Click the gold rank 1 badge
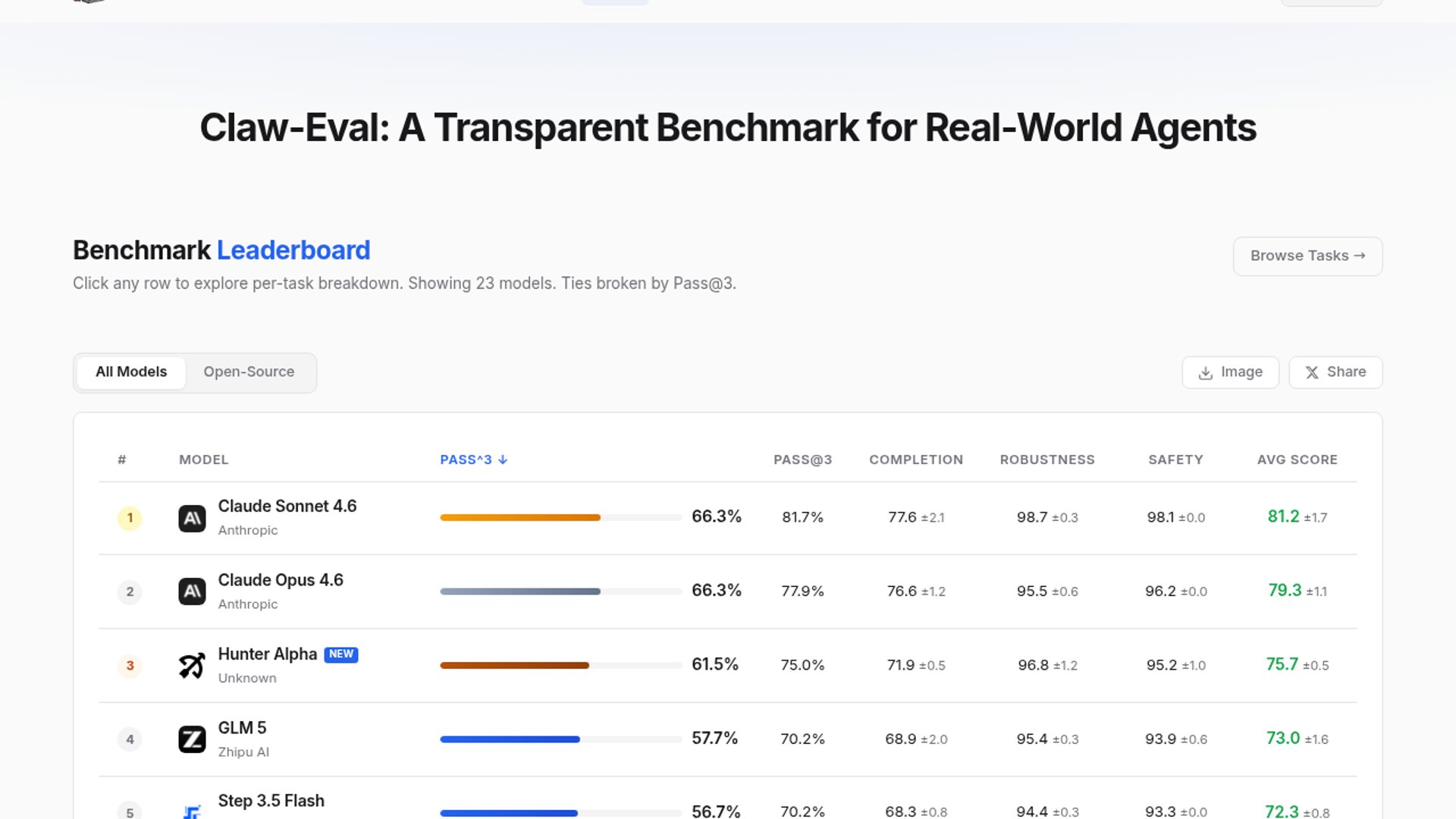 130,519
